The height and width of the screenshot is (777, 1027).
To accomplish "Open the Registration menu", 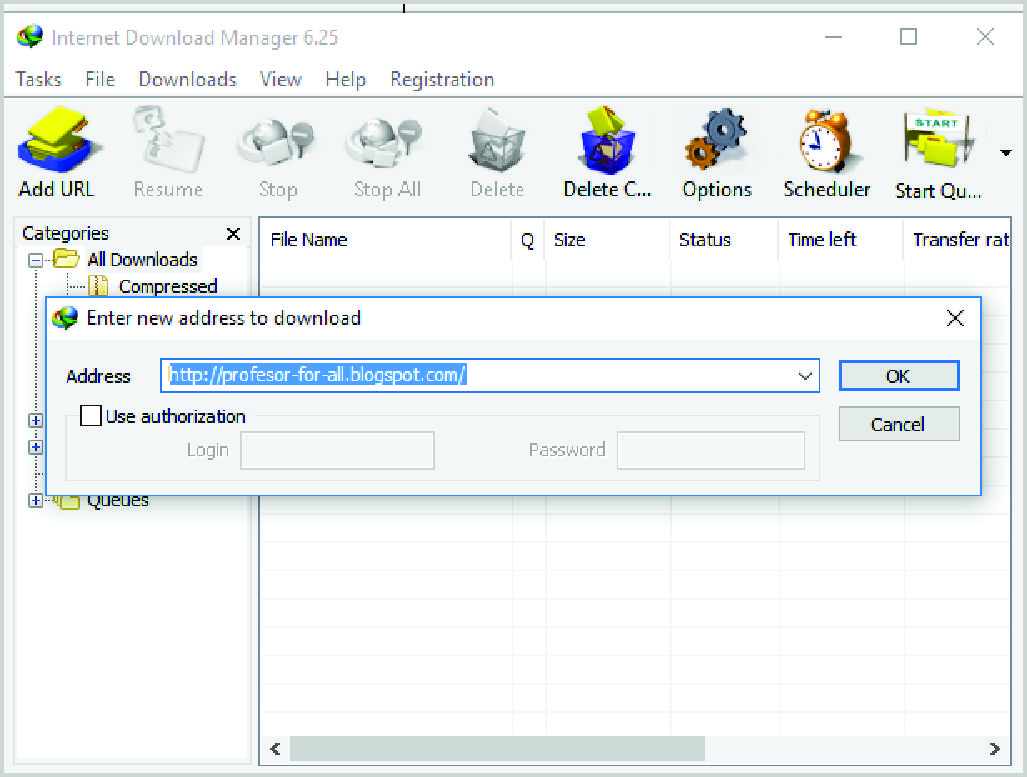I will coord(441,79).
